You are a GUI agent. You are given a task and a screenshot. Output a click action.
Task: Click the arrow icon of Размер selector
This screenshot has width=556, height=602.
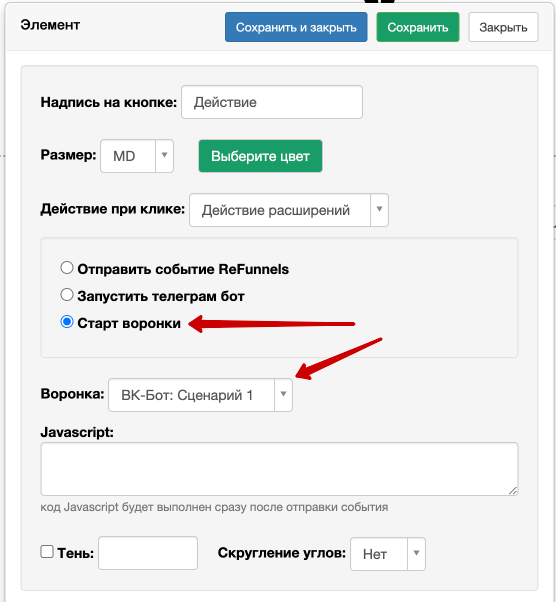click(x=164, y=155)
